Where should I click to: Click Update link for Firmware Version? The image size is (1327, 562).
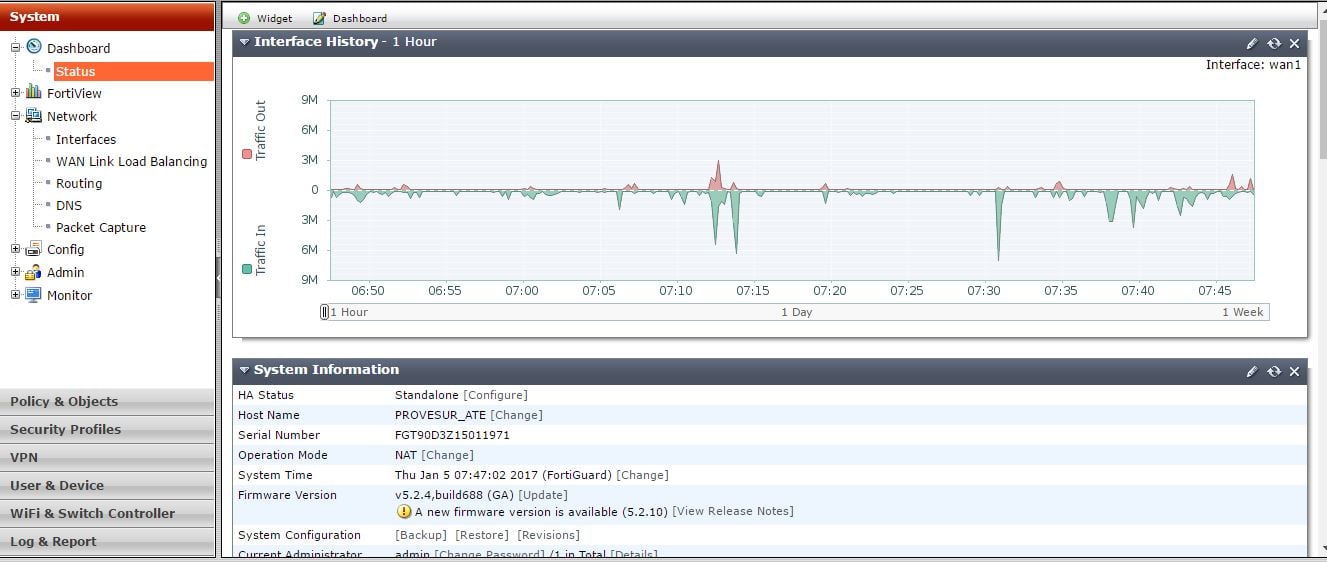pyautogui.click(x=543, y=495)
